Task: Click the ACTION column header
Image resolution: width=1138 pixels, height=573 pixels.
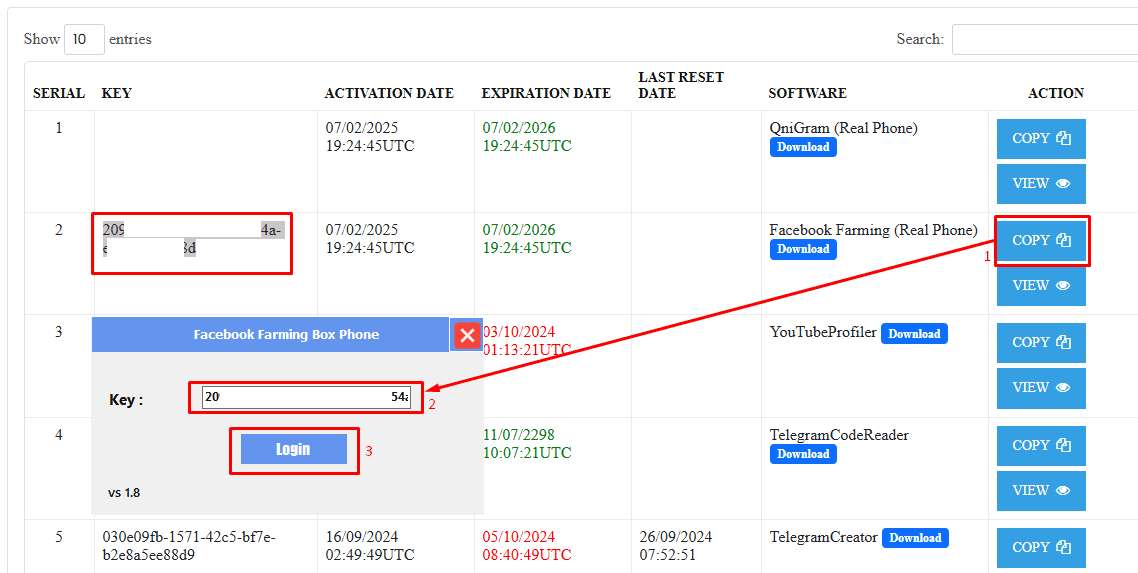Action: [1056, 94]
